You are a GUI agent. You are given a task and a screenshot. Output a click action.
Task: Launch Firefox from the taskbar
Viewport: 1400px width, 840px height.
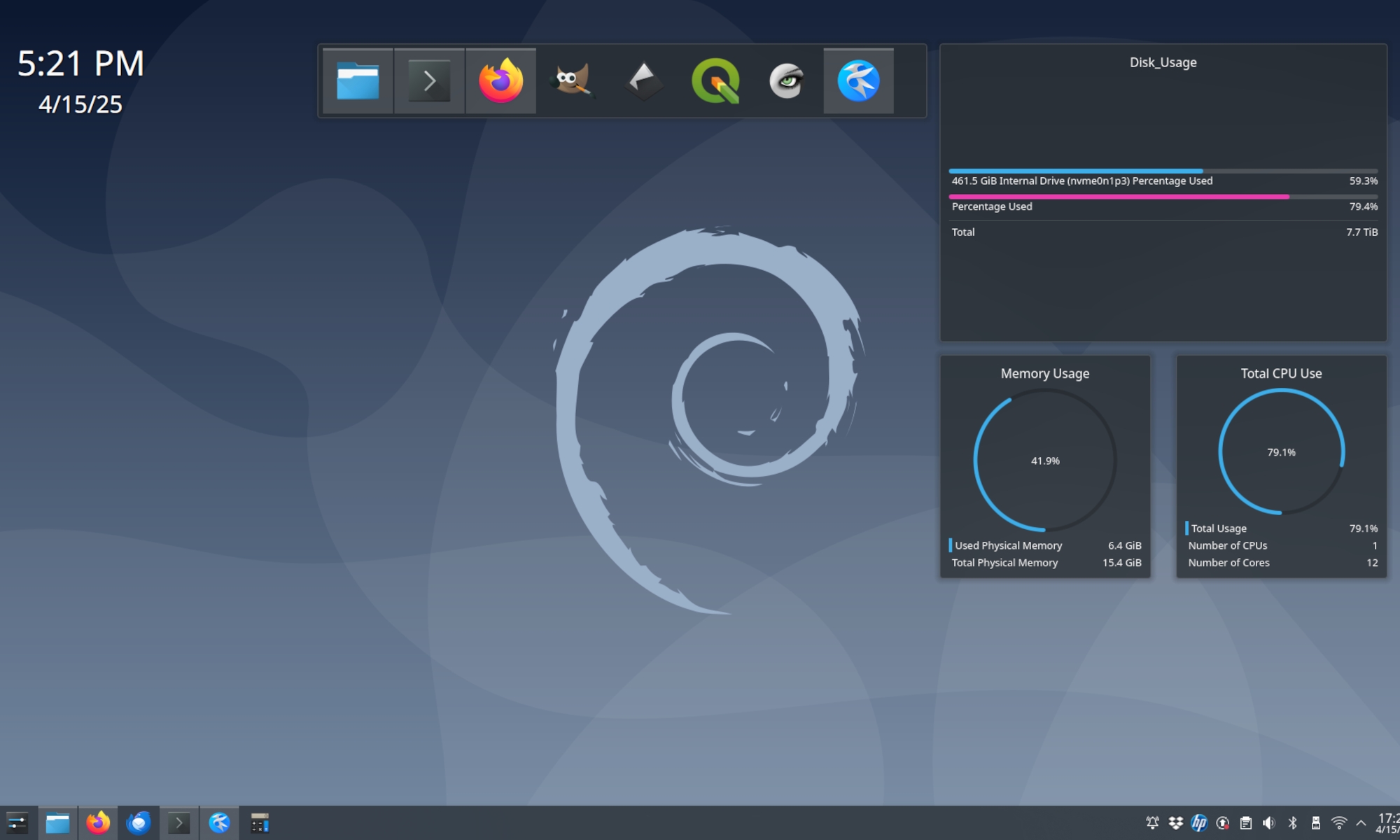coord(98,823)
